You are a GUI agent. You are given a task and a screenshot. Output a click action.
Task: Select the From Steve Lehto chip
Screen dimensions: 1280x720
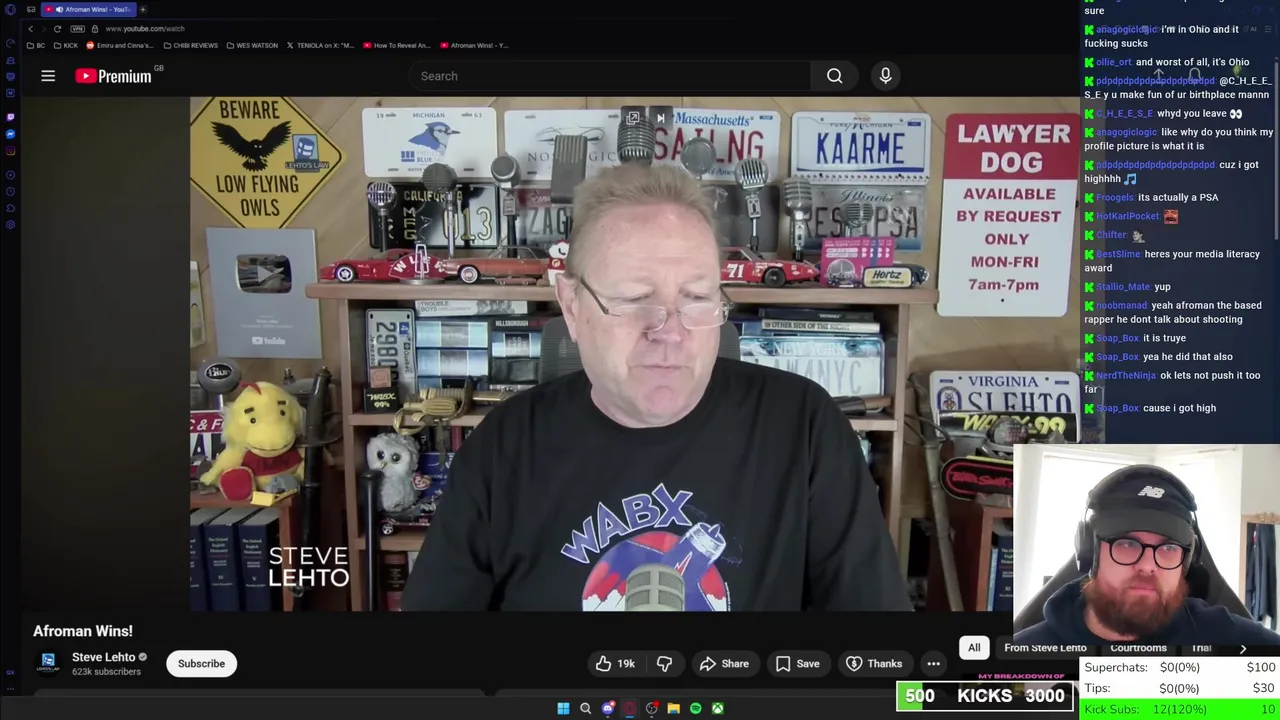coord(1045,648)
